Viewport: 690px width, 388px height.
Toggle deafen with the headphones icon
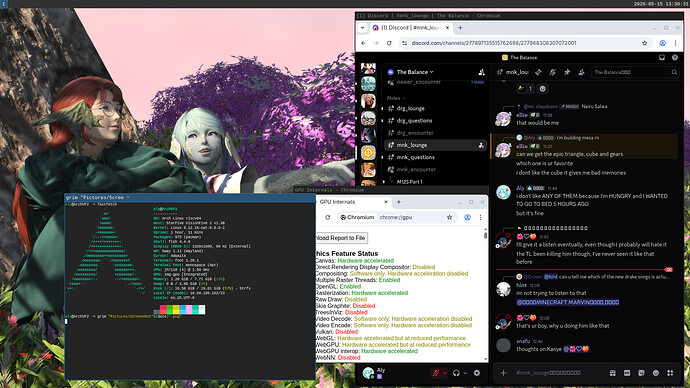[456, 373]
